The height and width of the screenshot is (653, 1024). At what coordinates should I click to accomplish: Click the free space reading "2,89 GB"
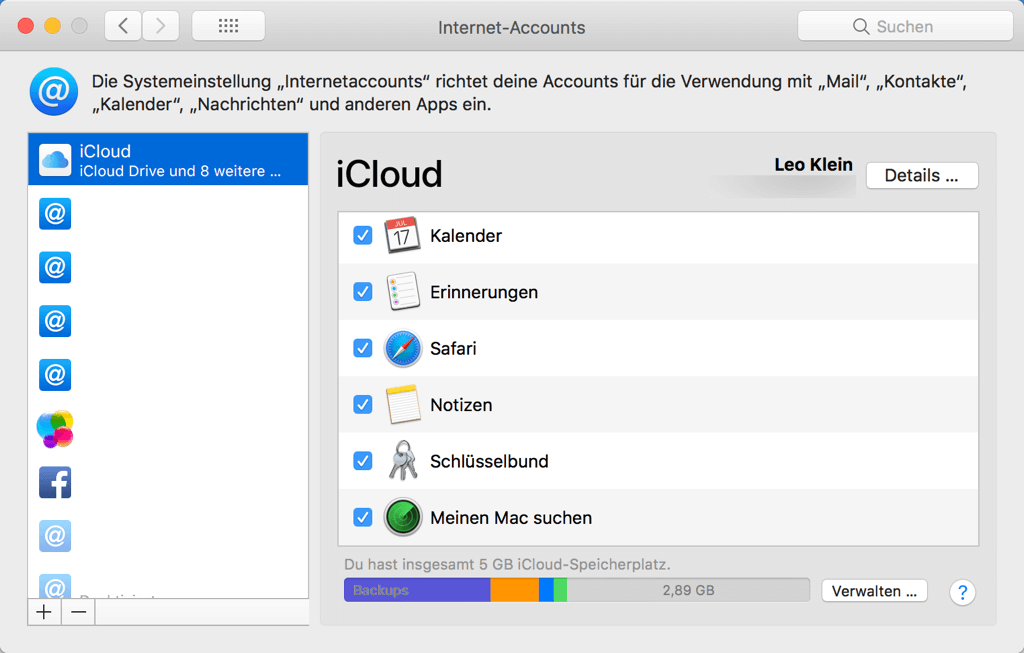688,590
